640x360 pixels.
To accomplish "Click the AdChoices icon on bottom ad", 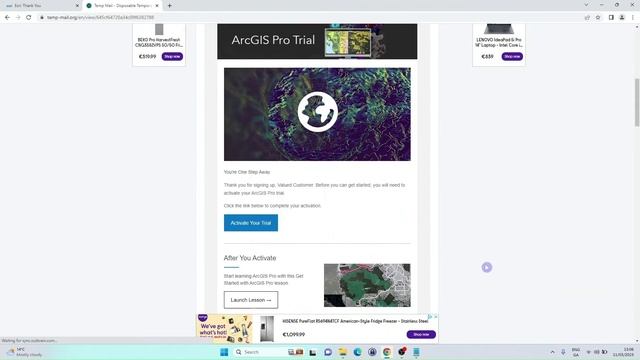I will 430,316.
